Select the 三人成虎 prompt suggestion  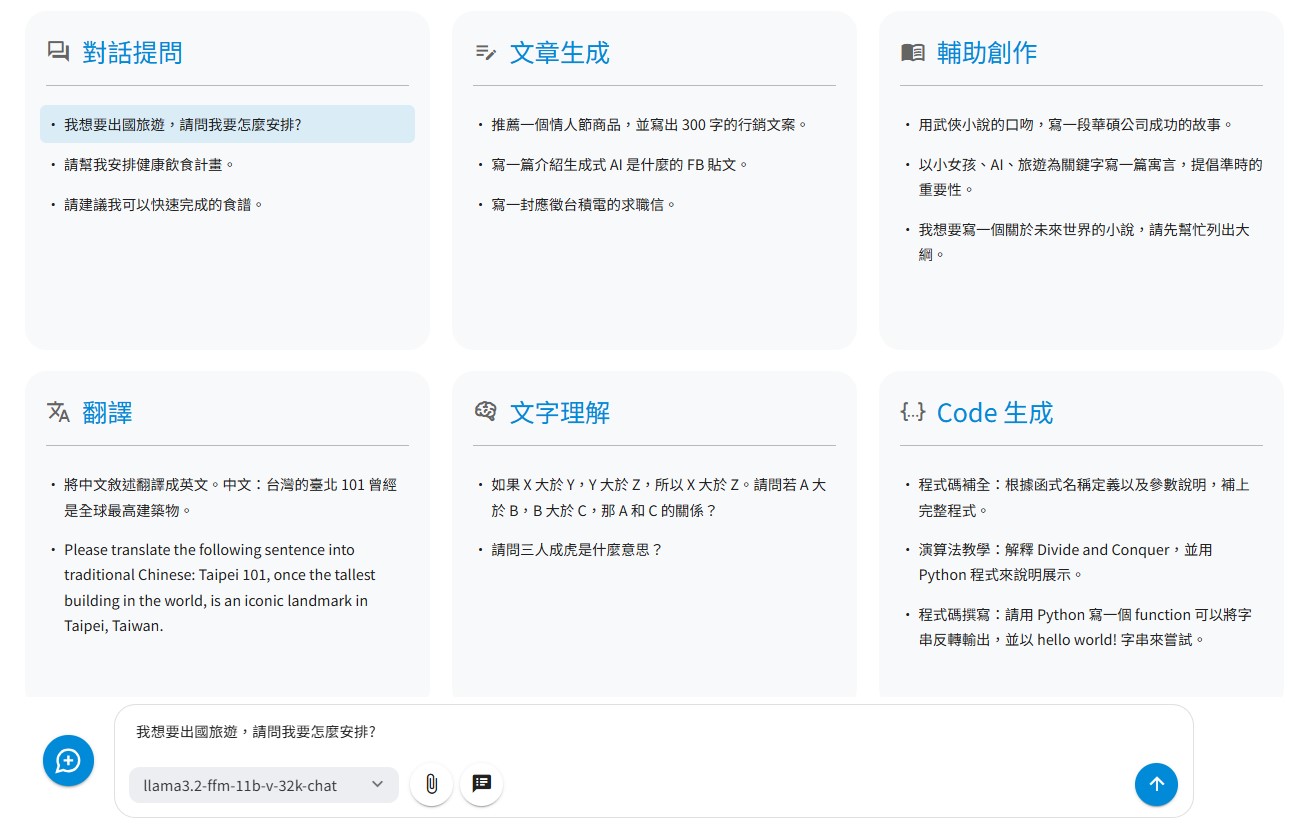(575, 549)
